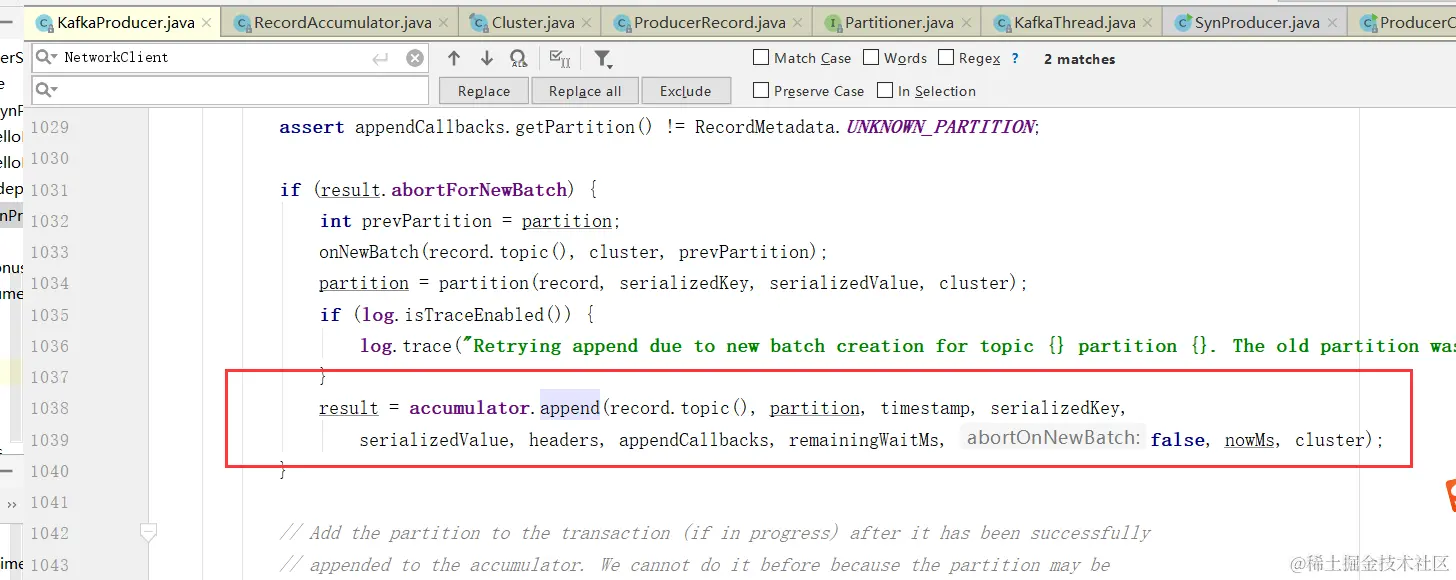Viewport: 1456px width, 580px height.
Task: Click the highlighted append method call
Action: [569, 408]
